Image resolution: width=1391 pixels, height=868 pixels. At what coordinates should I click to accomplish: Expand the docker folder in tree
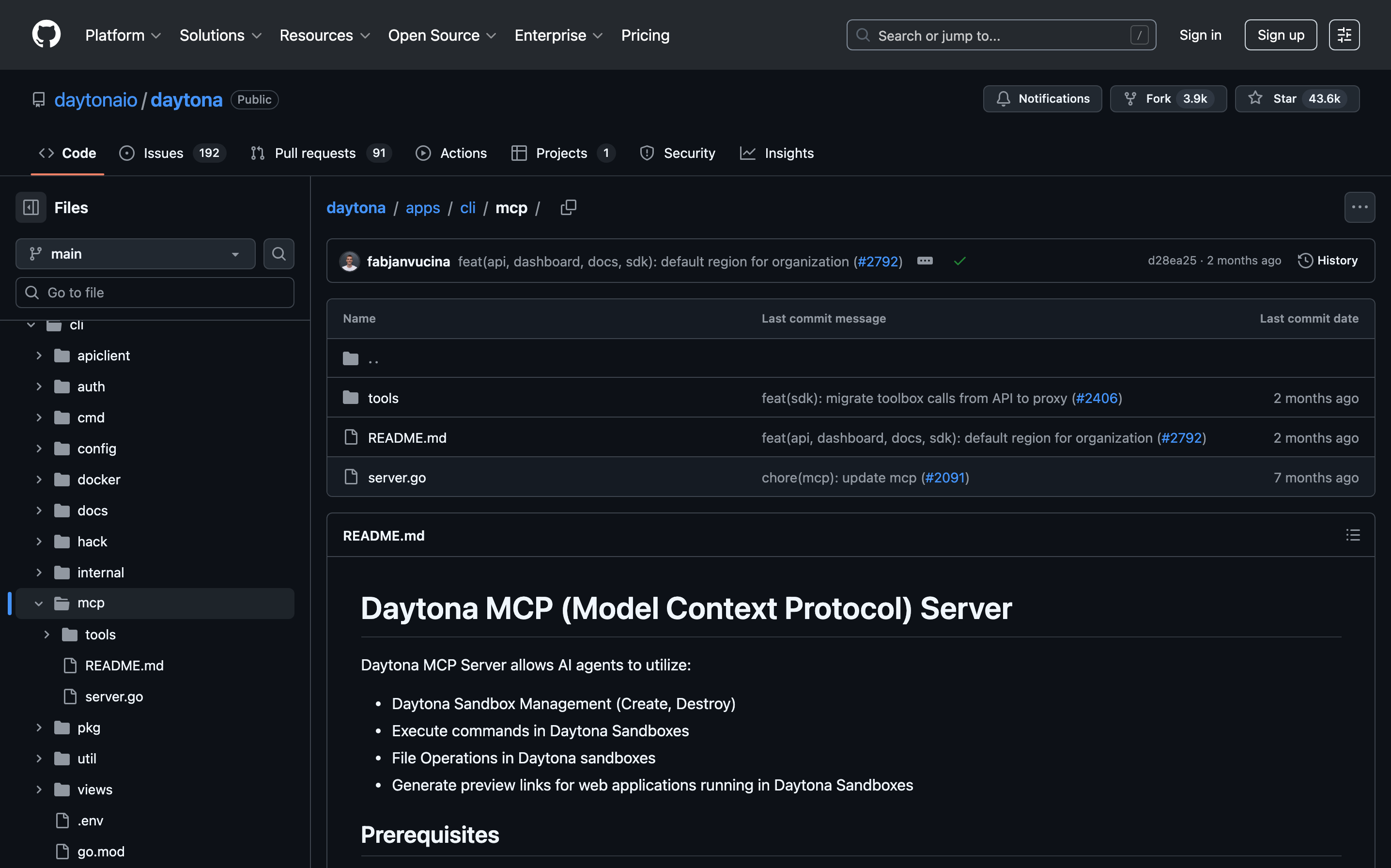pos(38,480)
